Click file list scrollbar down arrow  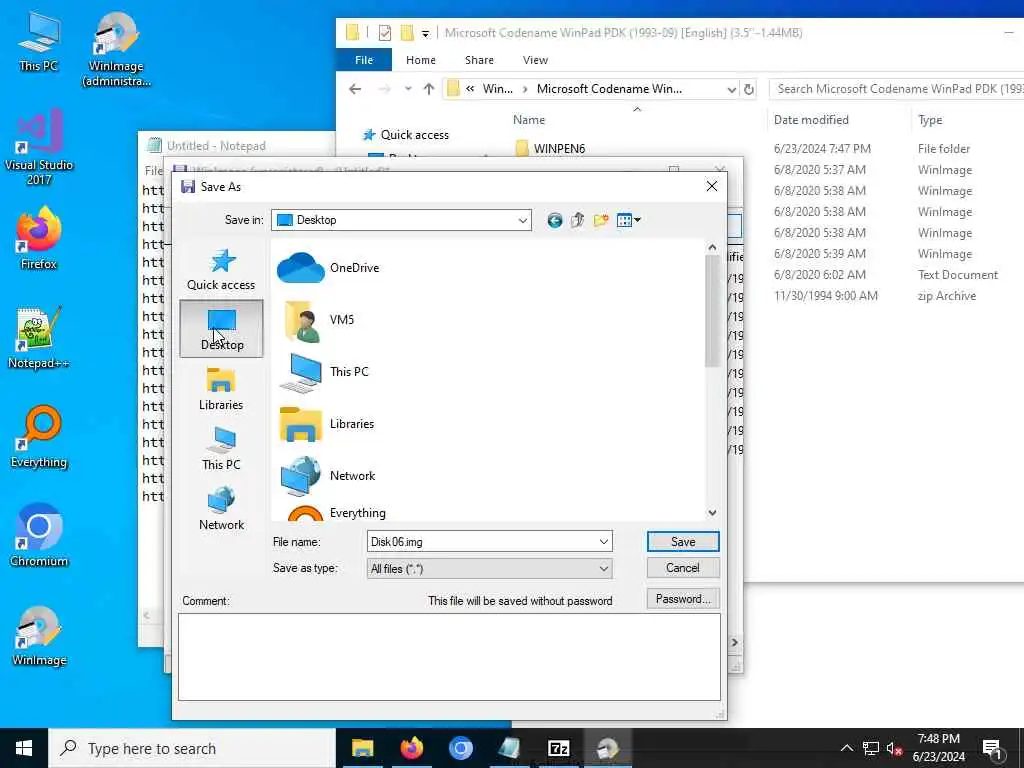712,513
